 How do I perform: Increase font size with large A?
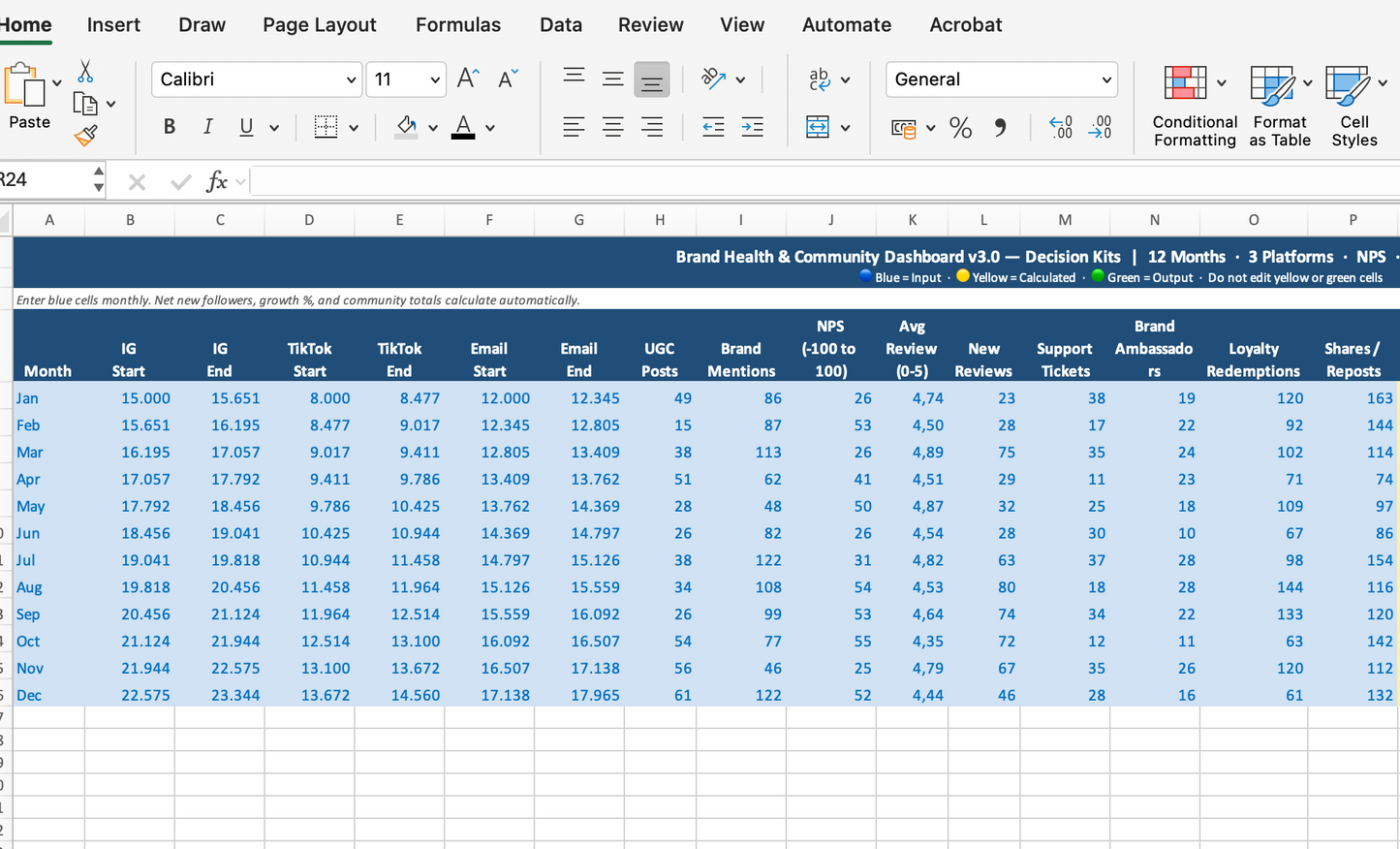pos(468,79)
